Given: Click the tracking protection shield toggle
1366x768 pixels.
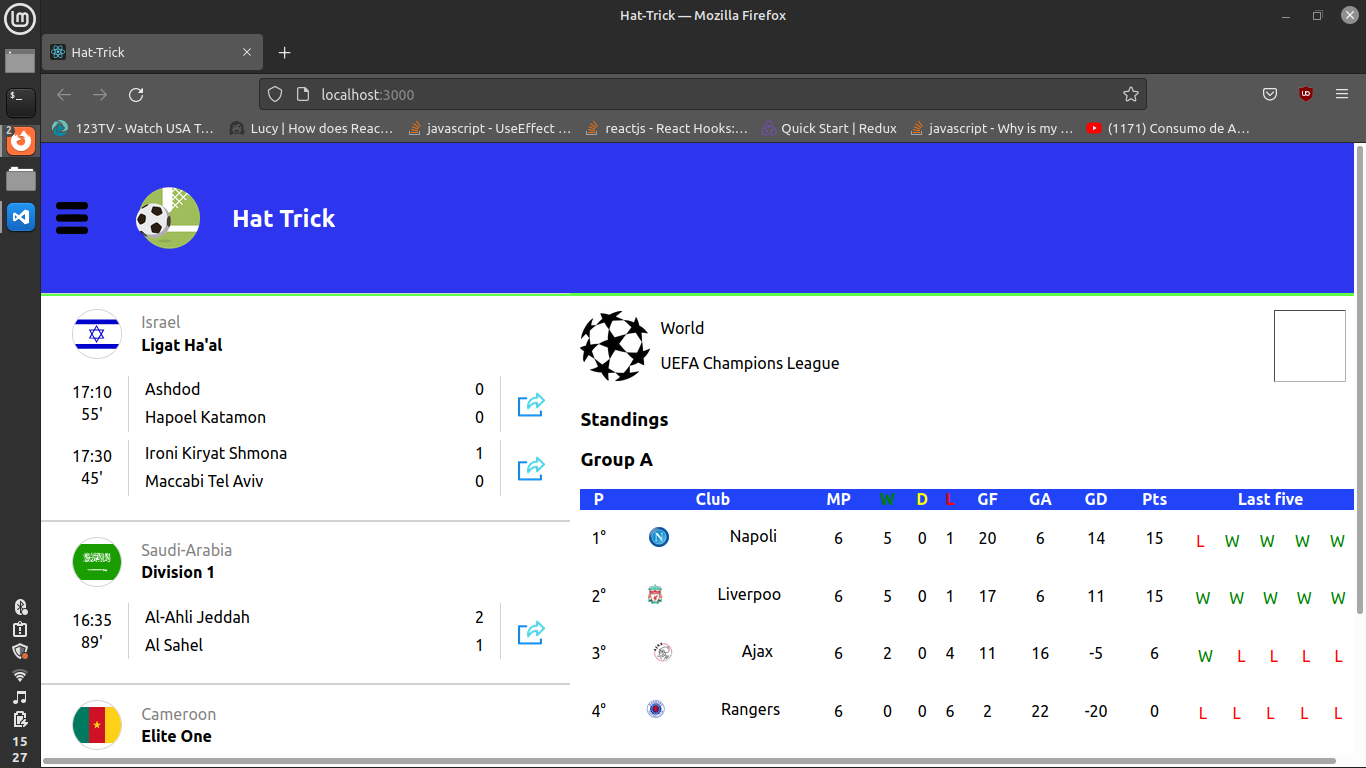Looking at the screenshot, I should point(274,94).
